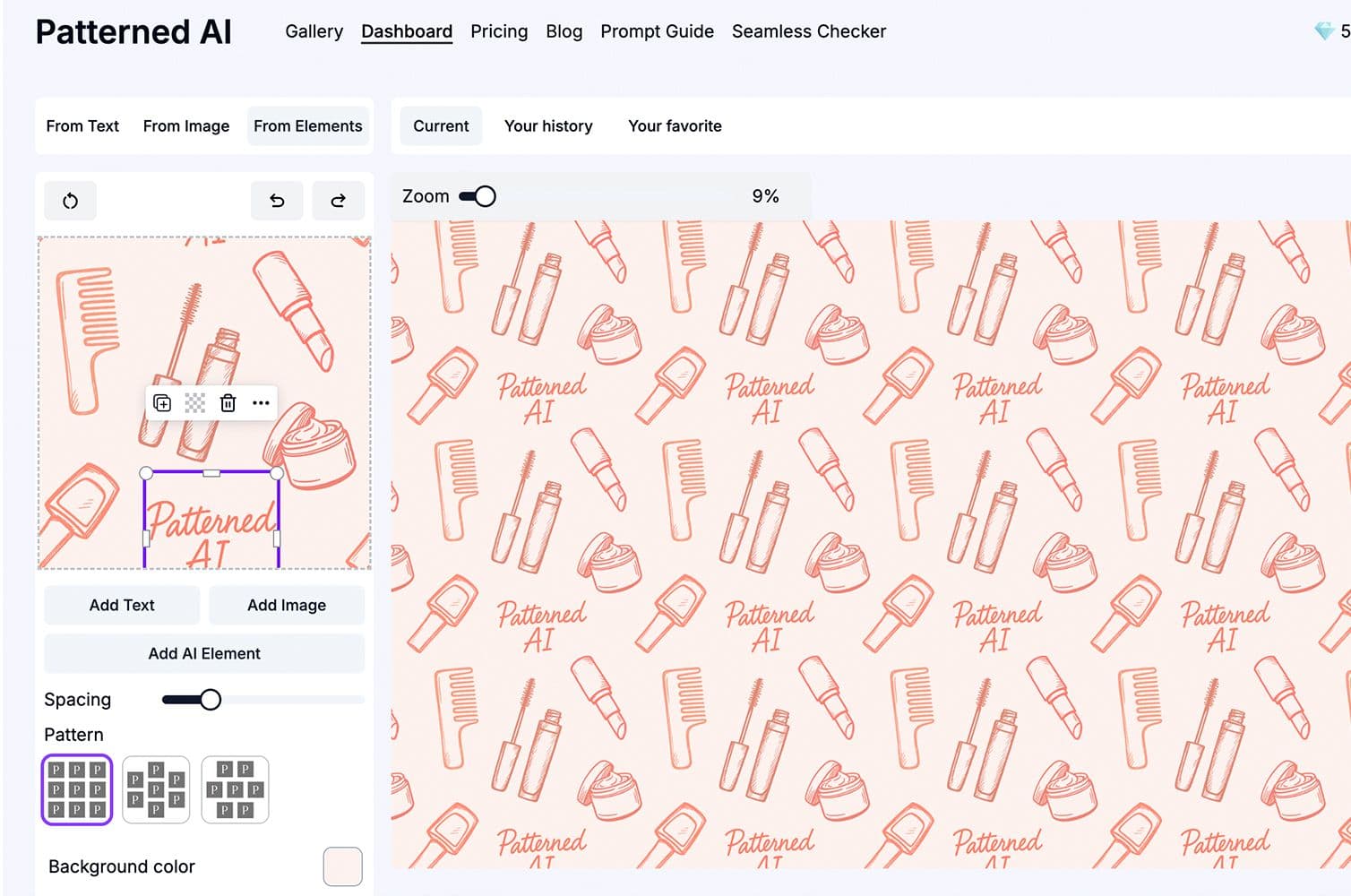Duplicate the selected Patterned AI element
The height and width of the screenshot is (896, 1351).
(161, 403)
